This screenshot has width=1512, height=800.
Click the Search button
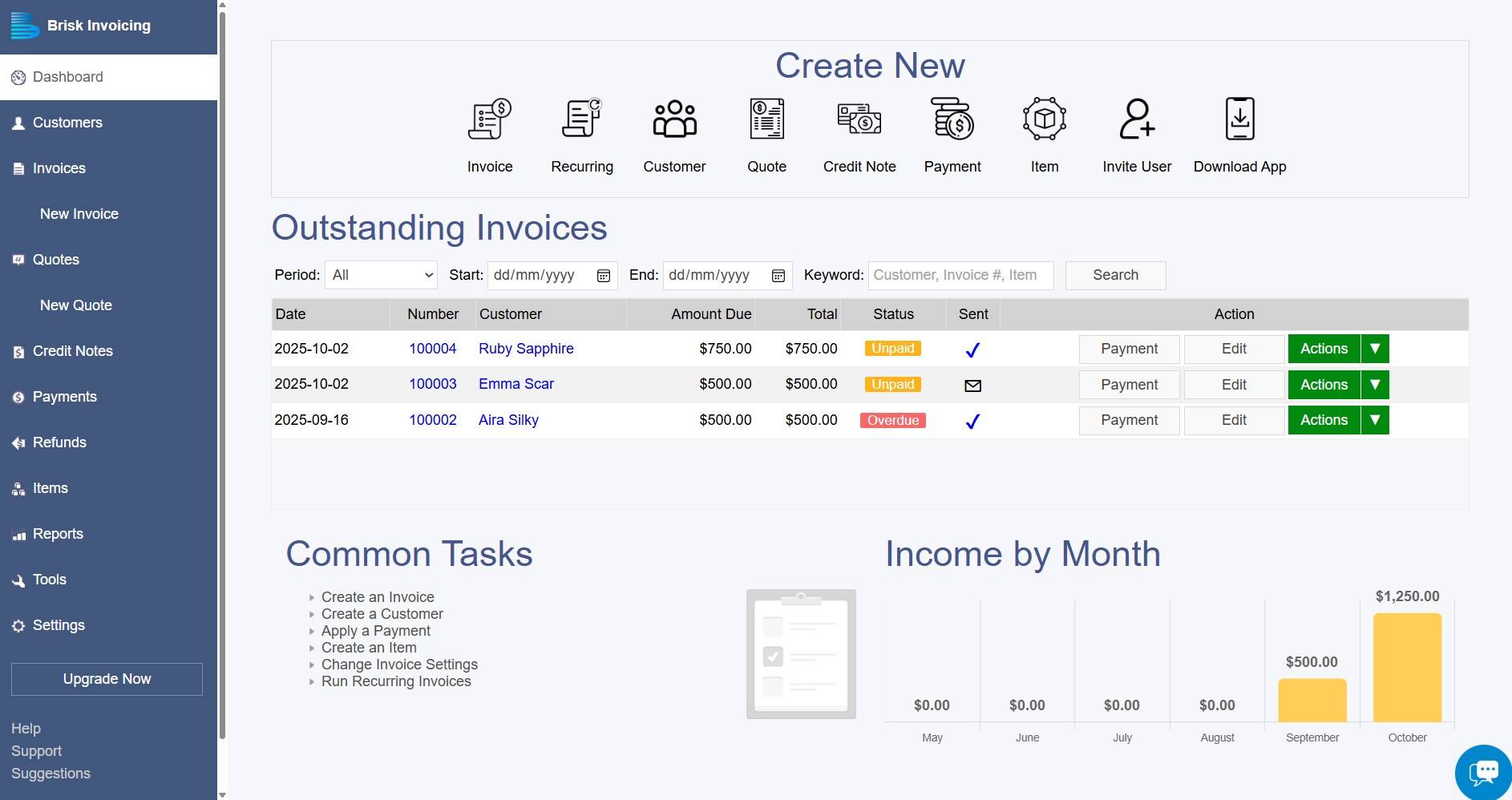tap(1115, 275)
